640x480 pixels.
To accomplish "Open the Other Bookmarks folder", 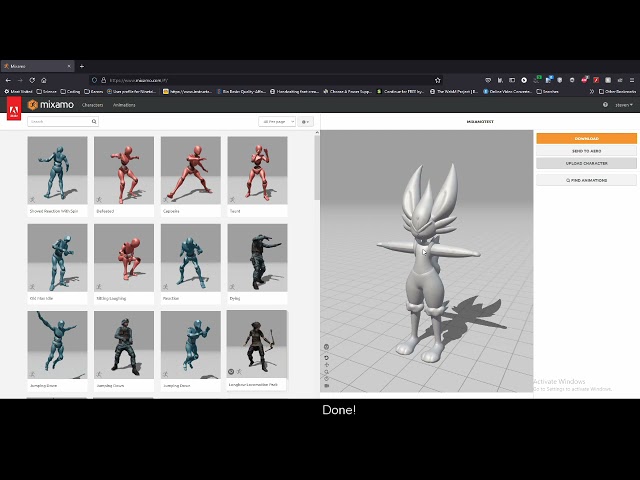I will click(617, 91).
